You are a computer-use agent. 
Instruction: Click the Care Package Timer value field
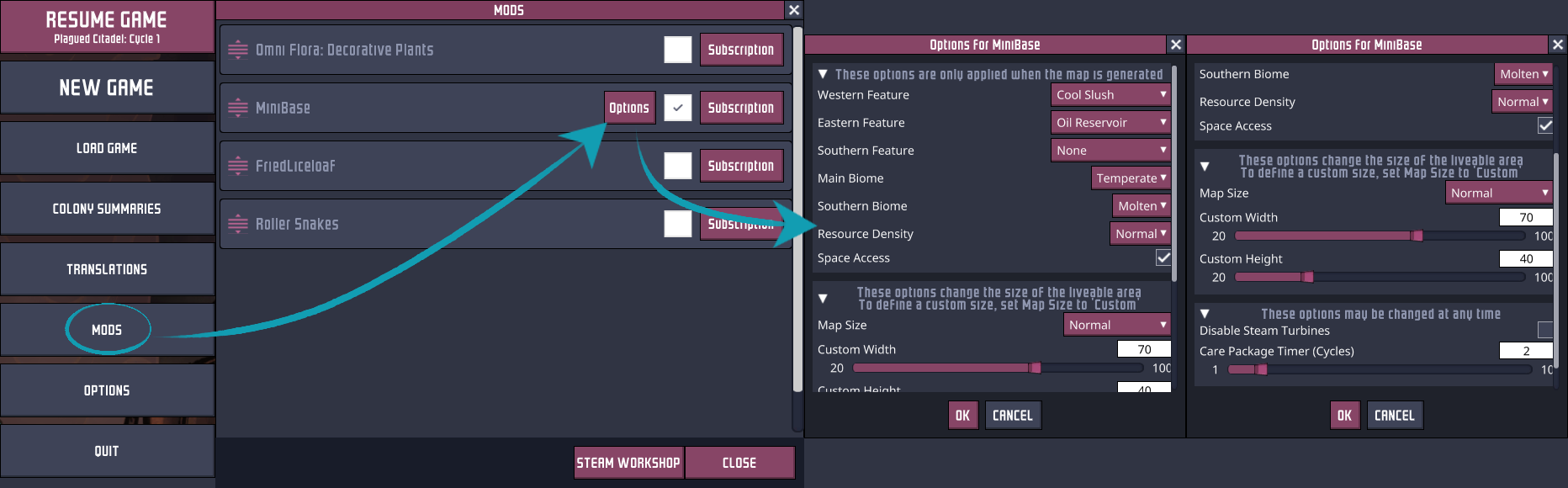point(1525,351)
